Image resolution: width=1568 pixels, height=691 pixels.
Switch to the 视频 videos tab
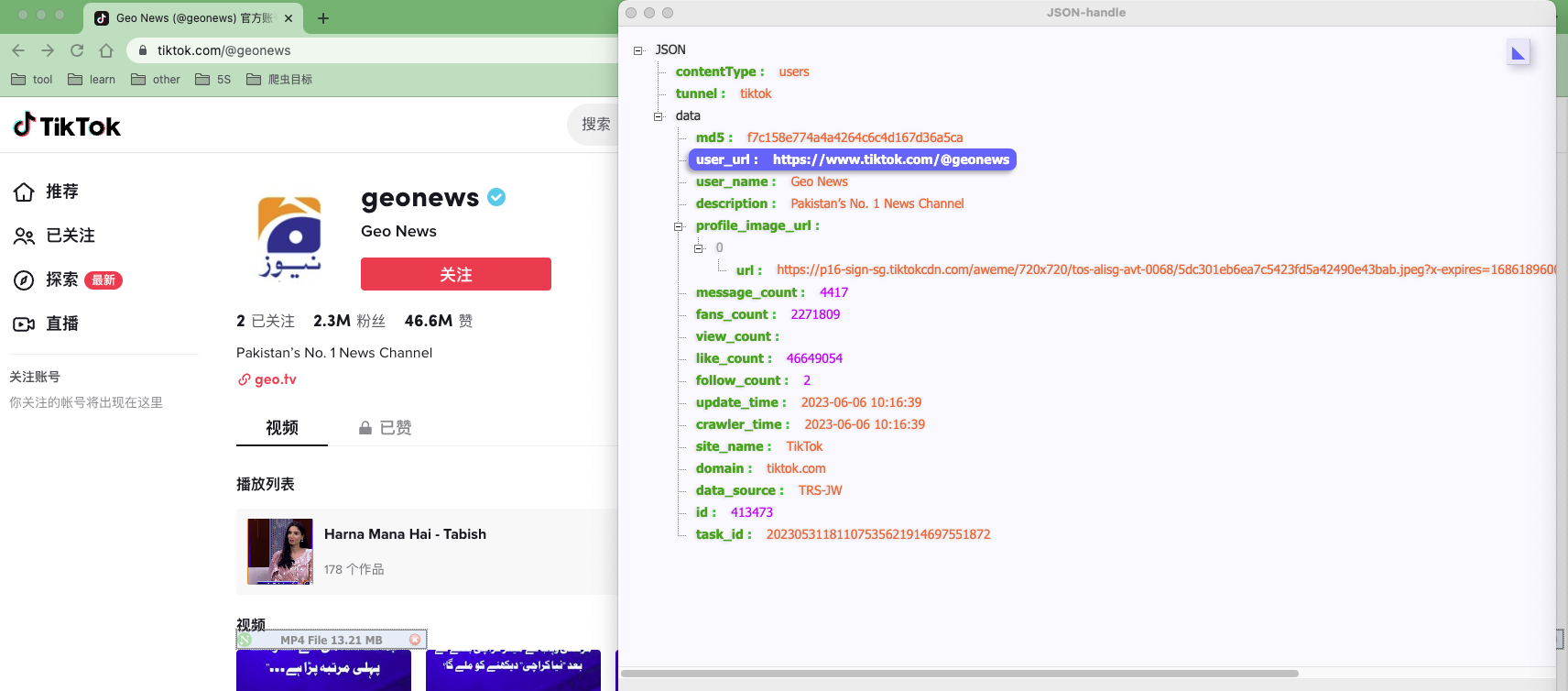pos(282,428)
